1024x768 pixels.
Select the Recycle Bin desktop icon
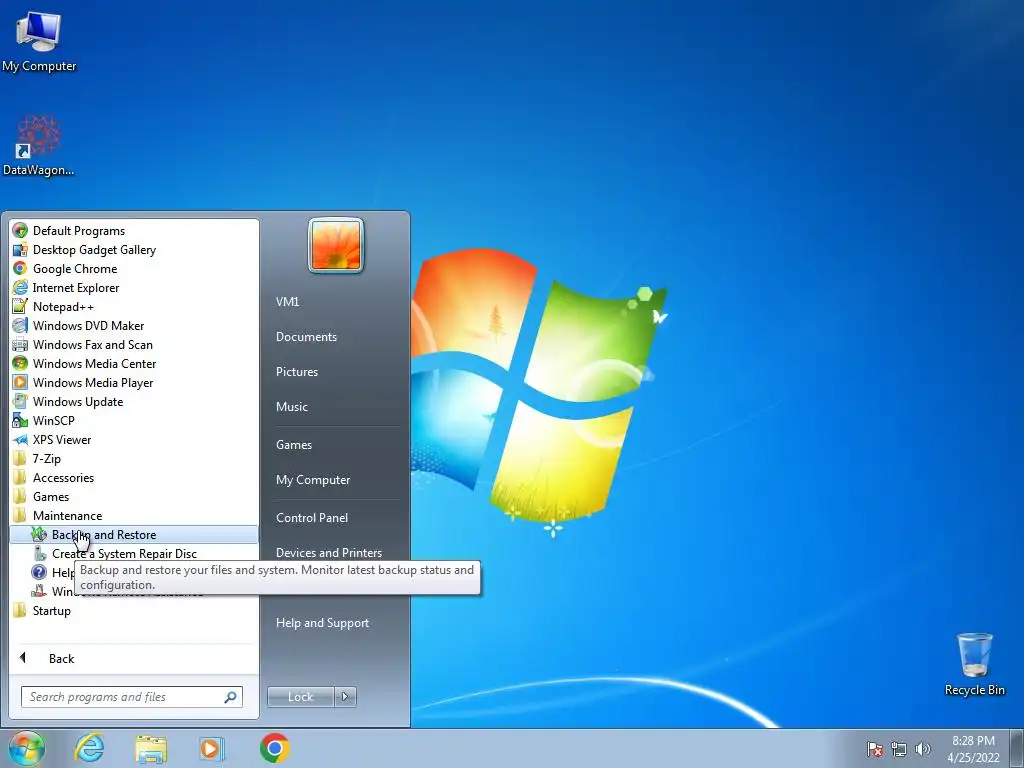(x=974, y=664)
